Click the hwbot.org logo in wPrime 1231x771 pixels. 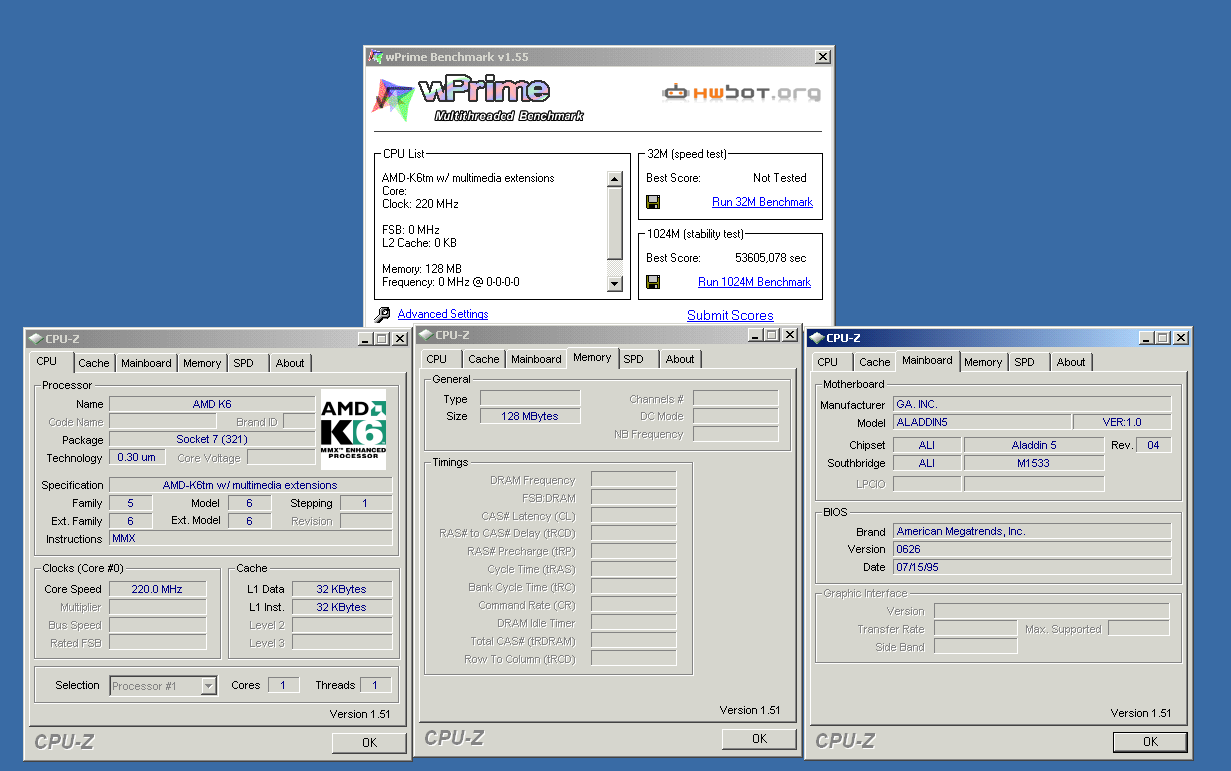741,93
